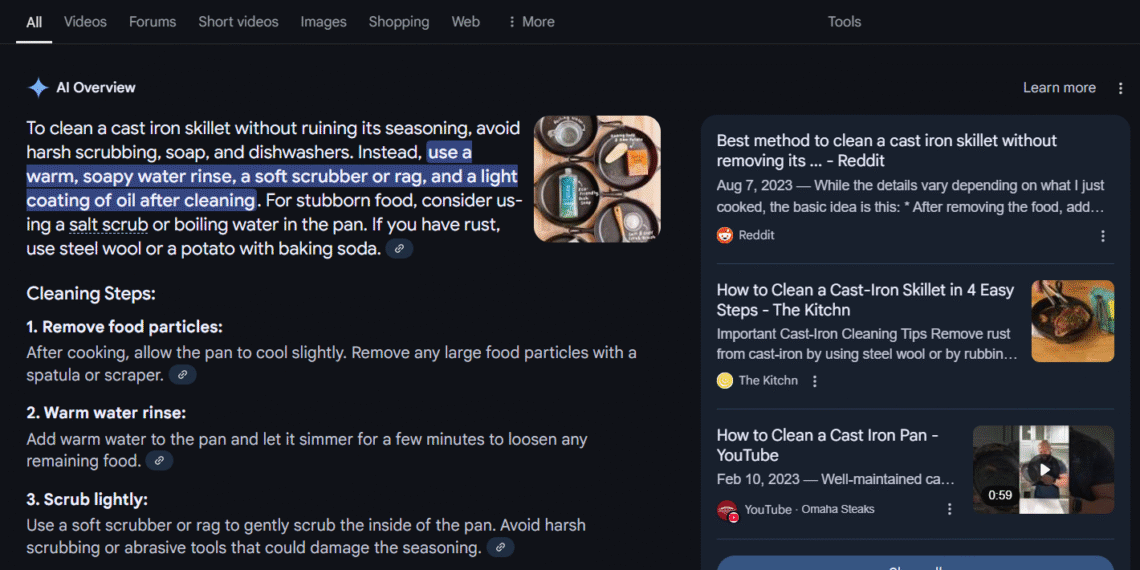Viewport: 1140px width, 570px height.
Task: Click the 'salt scrub' underlined link
Action: tap(108, 226)
